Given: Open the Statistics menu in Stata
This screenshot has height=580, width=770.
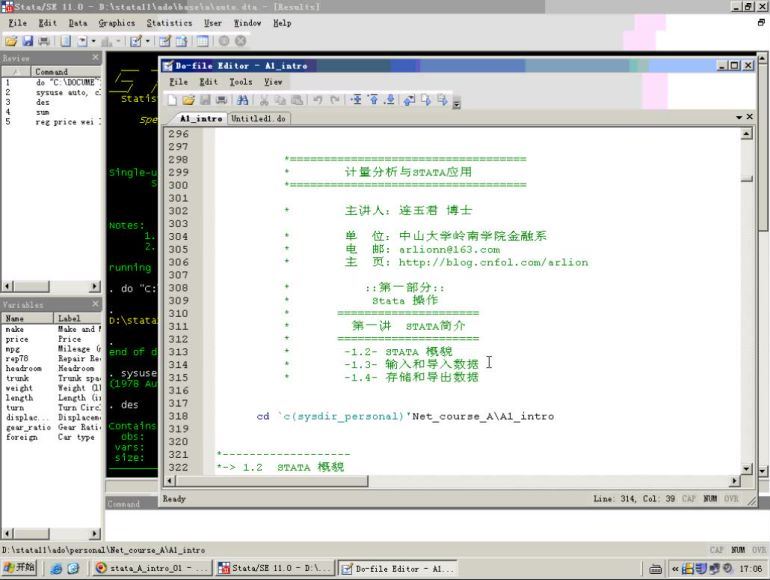Looking at the screenshot, I should 169,23.
